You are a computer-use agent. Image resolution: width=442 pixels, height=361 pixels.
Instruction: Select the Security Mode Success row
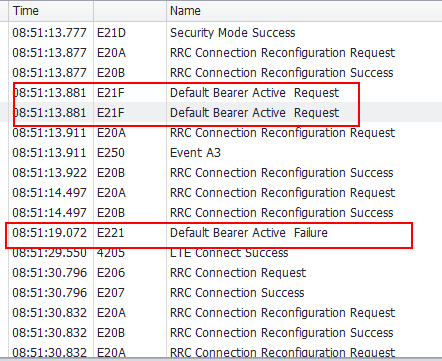tap(221, 33)
